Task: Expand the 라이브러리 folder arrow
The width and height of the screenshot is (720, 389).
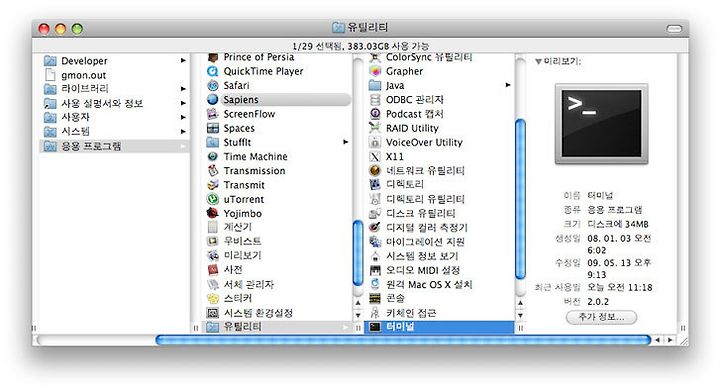Action: click(183, 89)
